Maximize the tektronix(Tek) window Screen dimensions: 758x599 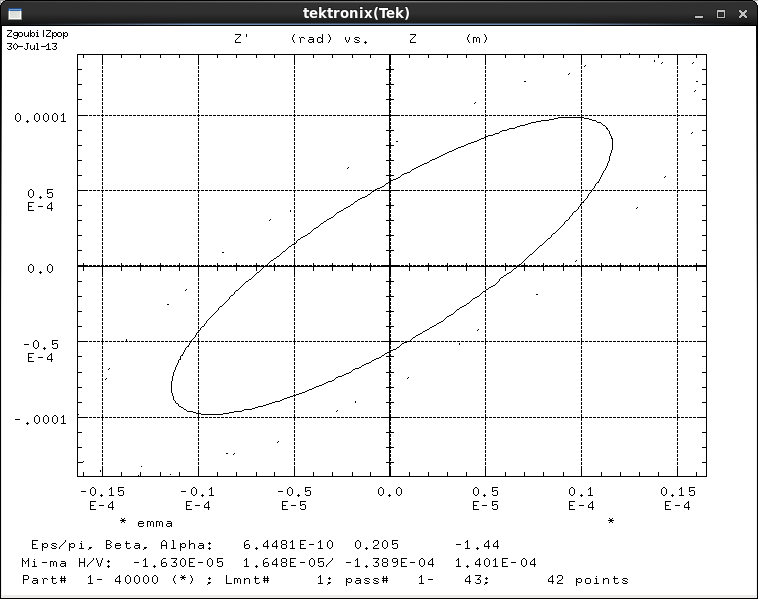click(721, 14)
